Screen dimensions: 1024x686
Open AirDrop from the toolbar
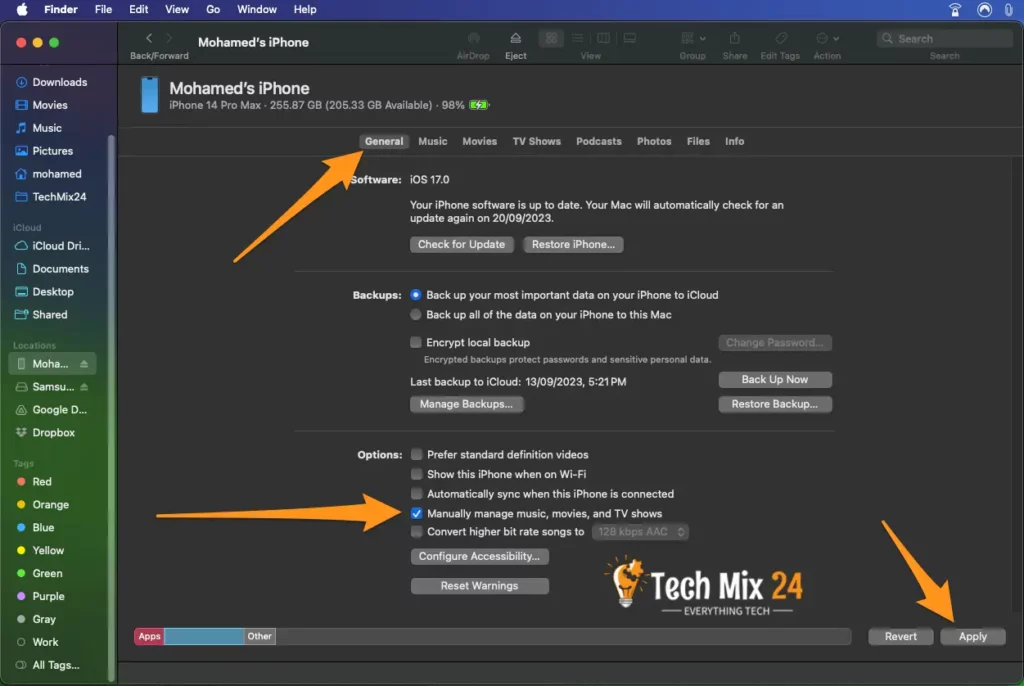473,39
